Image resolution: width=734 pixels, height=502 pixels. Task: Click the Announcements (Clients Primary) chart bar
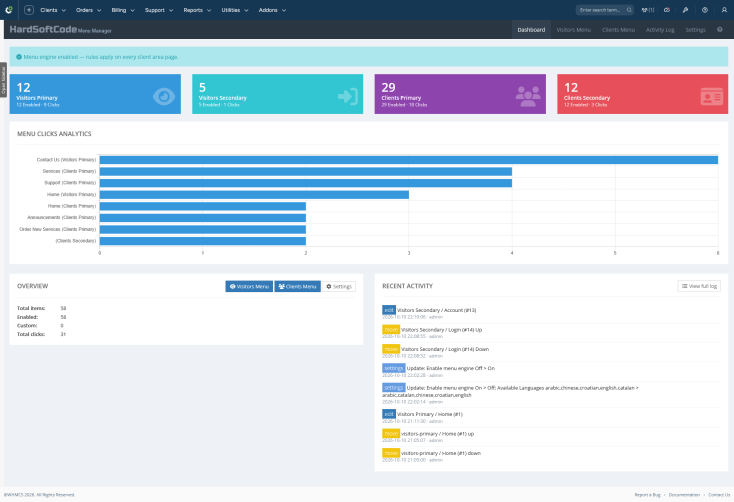[203, 218]
